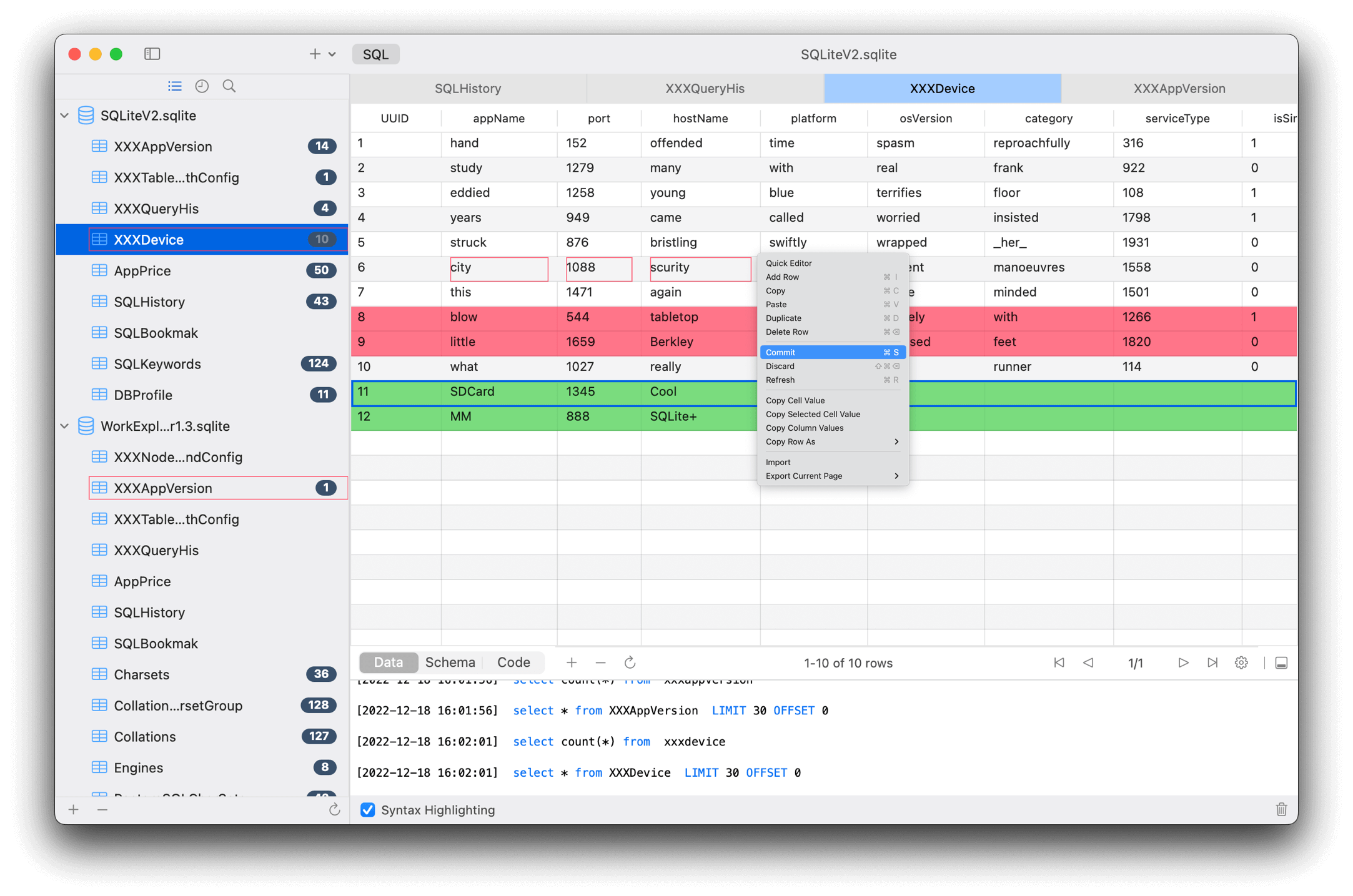The height and width of the screenshot is (896, 1353).
Task: Select the Engines table
Action: pos(202,767)
